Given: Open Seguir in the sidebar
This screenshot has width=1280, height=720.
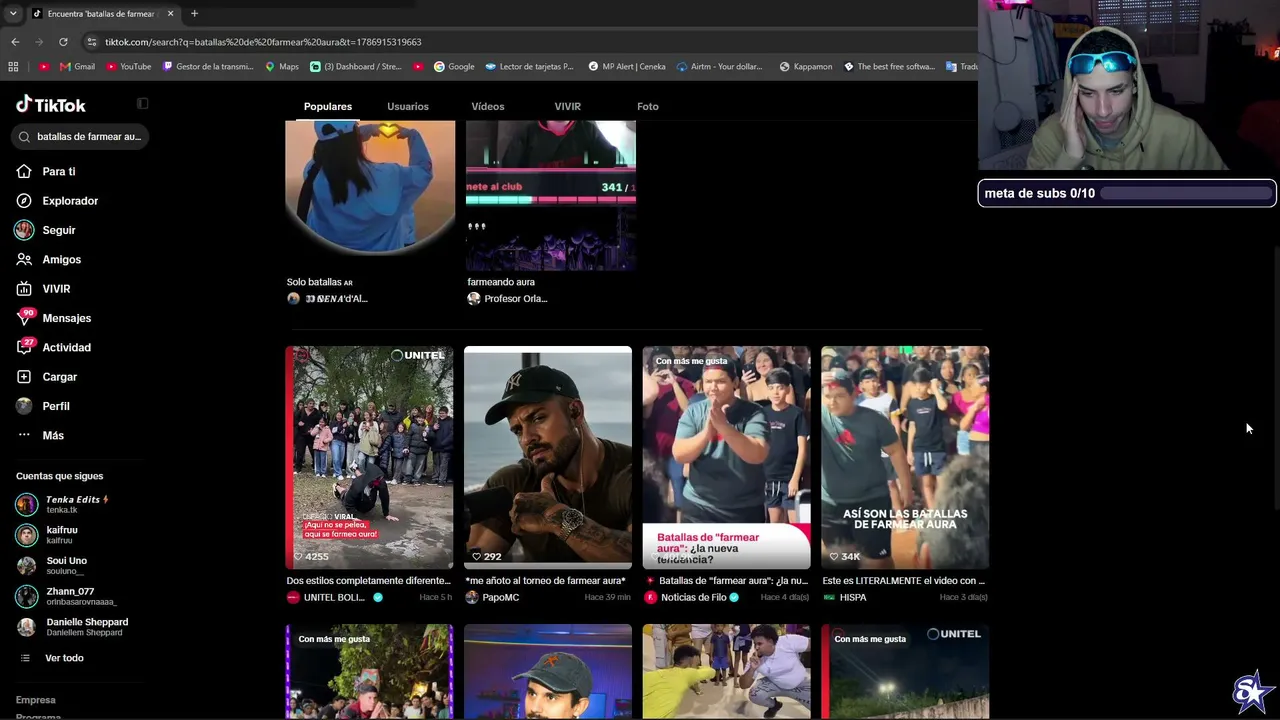Looking at the screenshot, I should click(x=46, y=230).
